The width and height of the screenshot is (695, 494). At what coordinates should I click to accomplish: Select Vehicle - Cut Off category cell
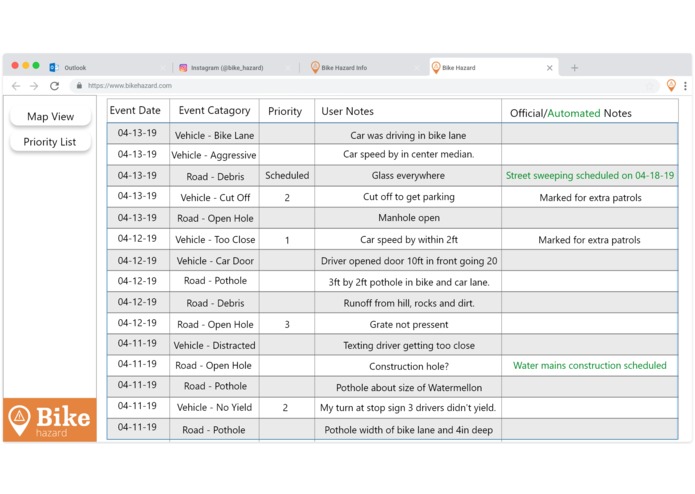[x=215, y=198]
